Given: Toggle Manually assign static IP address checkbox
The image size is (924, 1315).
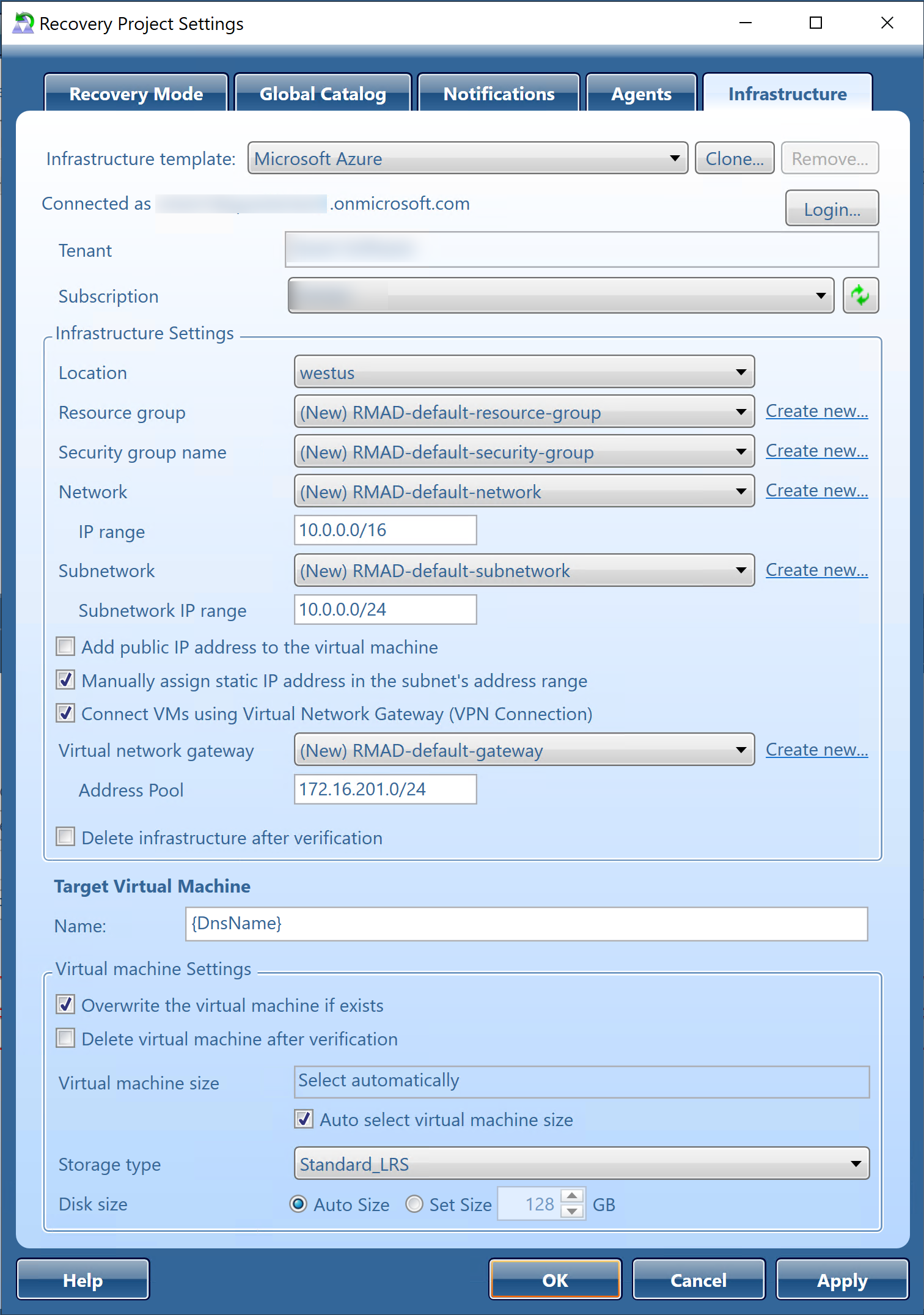Looking at the screenshot, I should 65,680.
